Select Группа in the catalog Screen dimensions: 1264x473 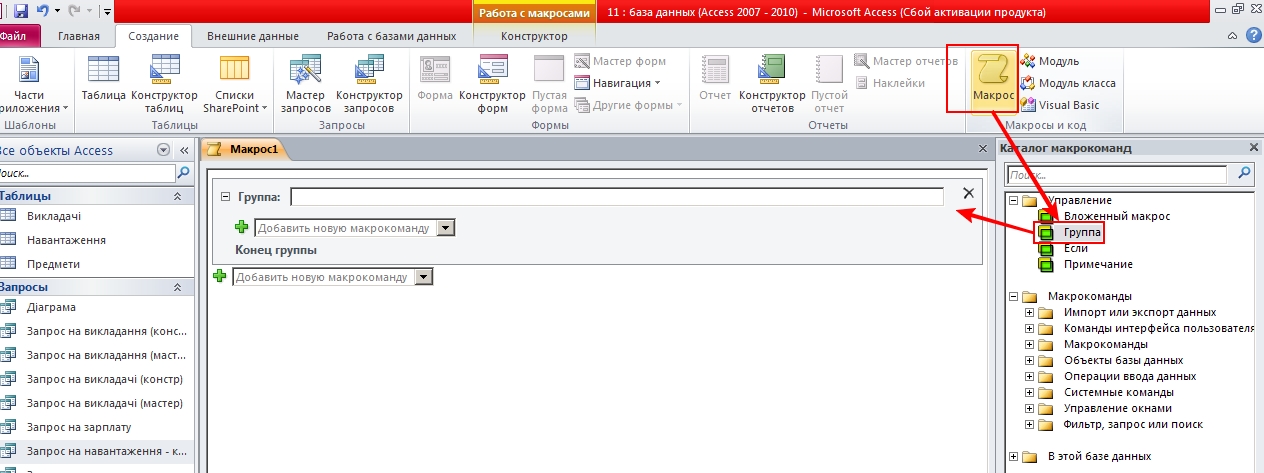coord(1082,232)
